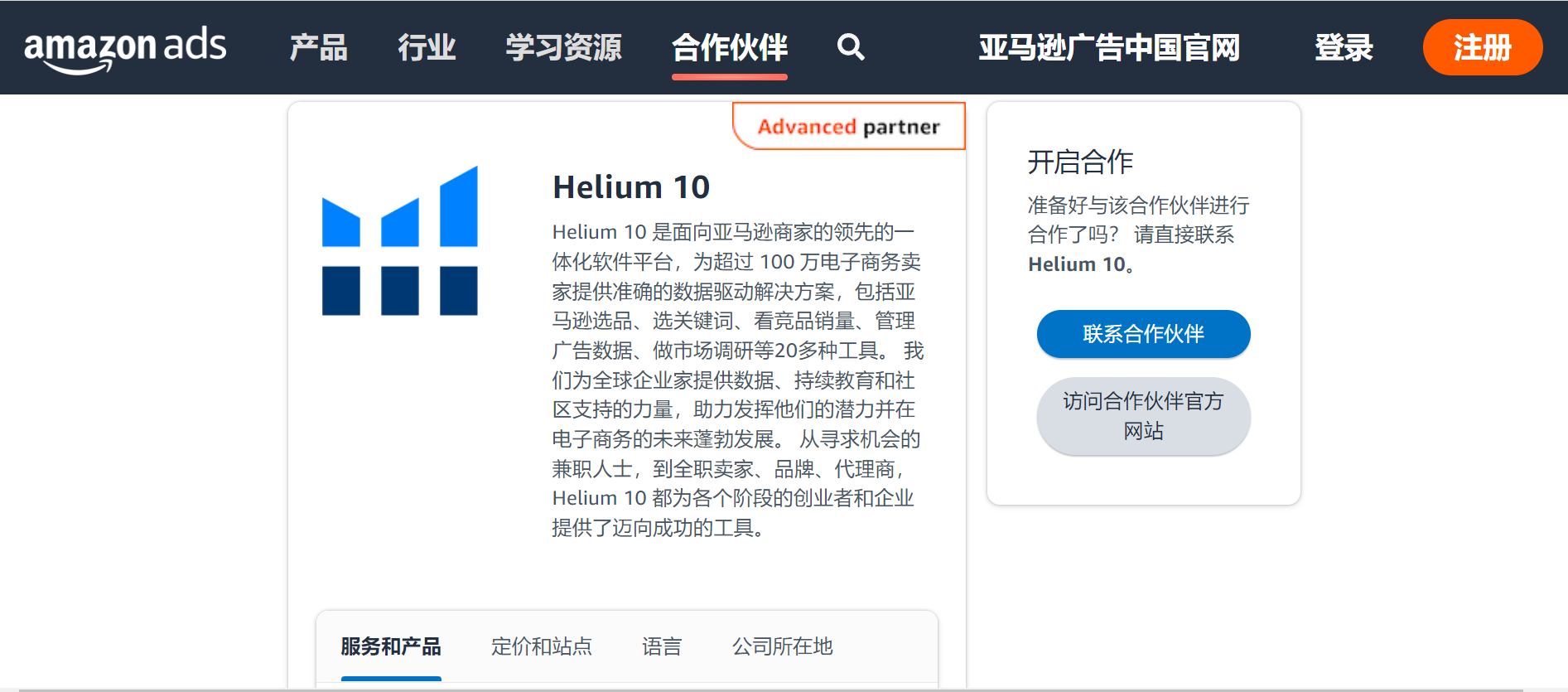This screenshot has height=692, width=1568.
Task: Select the 合作伙伴 navigation item
Action: (x=729, y=49)
